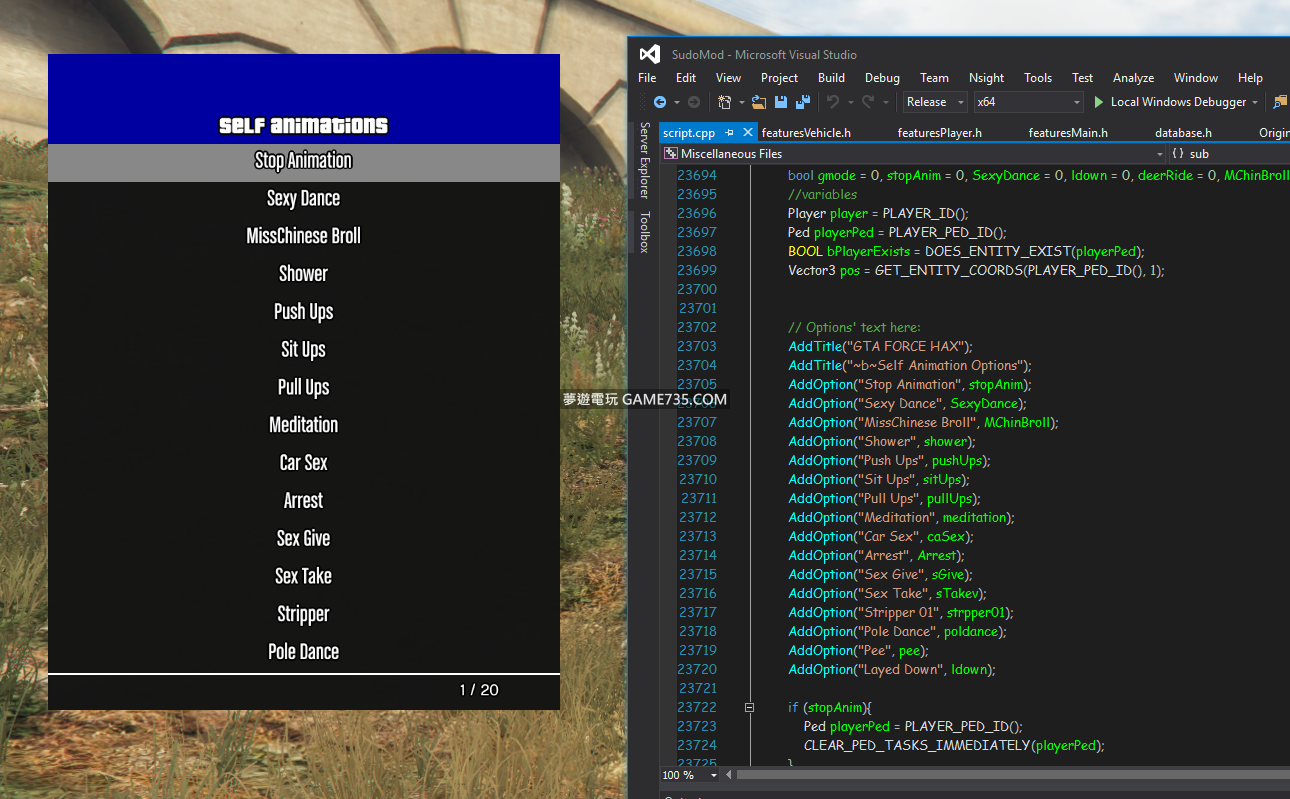Collapse the if (stopAnim) code block
This screenshot has width=1290, height=799.
coord(749,707)
